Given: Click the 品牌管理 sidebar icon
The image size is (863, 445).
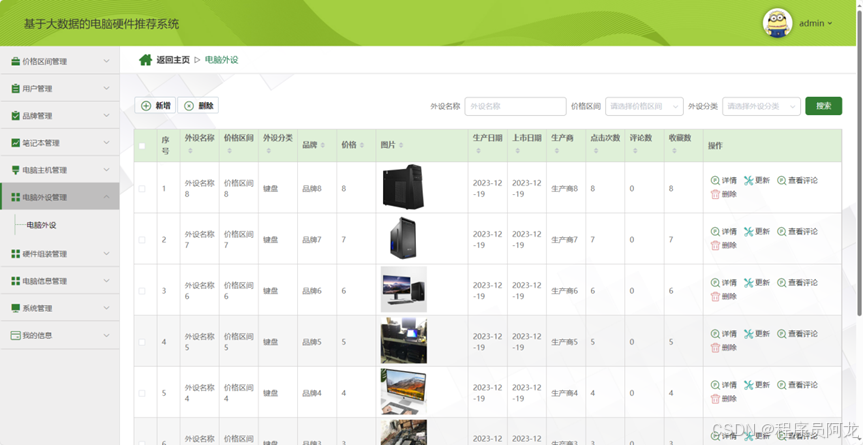Looking at the screenshot, I should (x=15, y=116).
